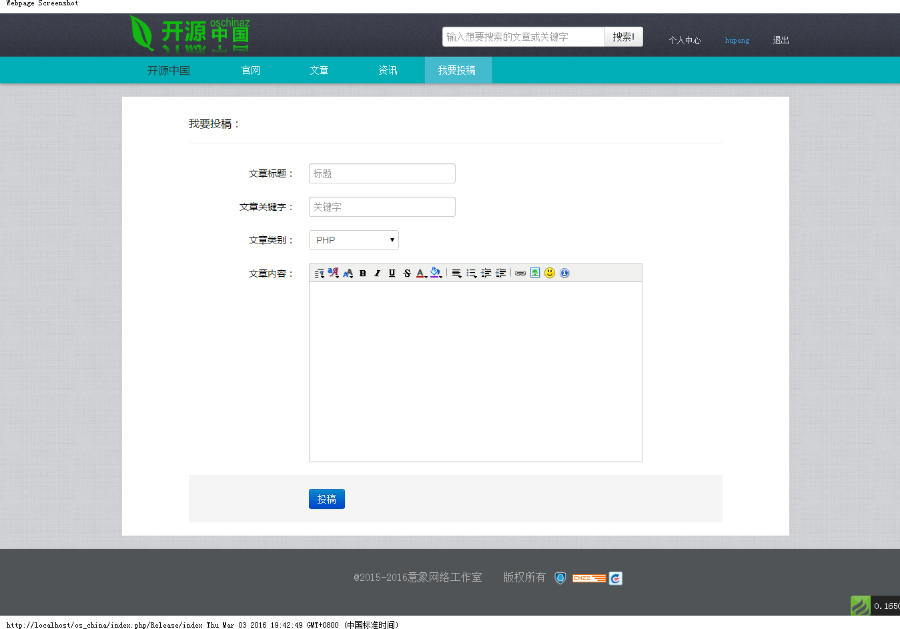Click the 投稿 submit button
This screenshot has height=629, width=900.
pyautogui.click(x=326, y=498)
